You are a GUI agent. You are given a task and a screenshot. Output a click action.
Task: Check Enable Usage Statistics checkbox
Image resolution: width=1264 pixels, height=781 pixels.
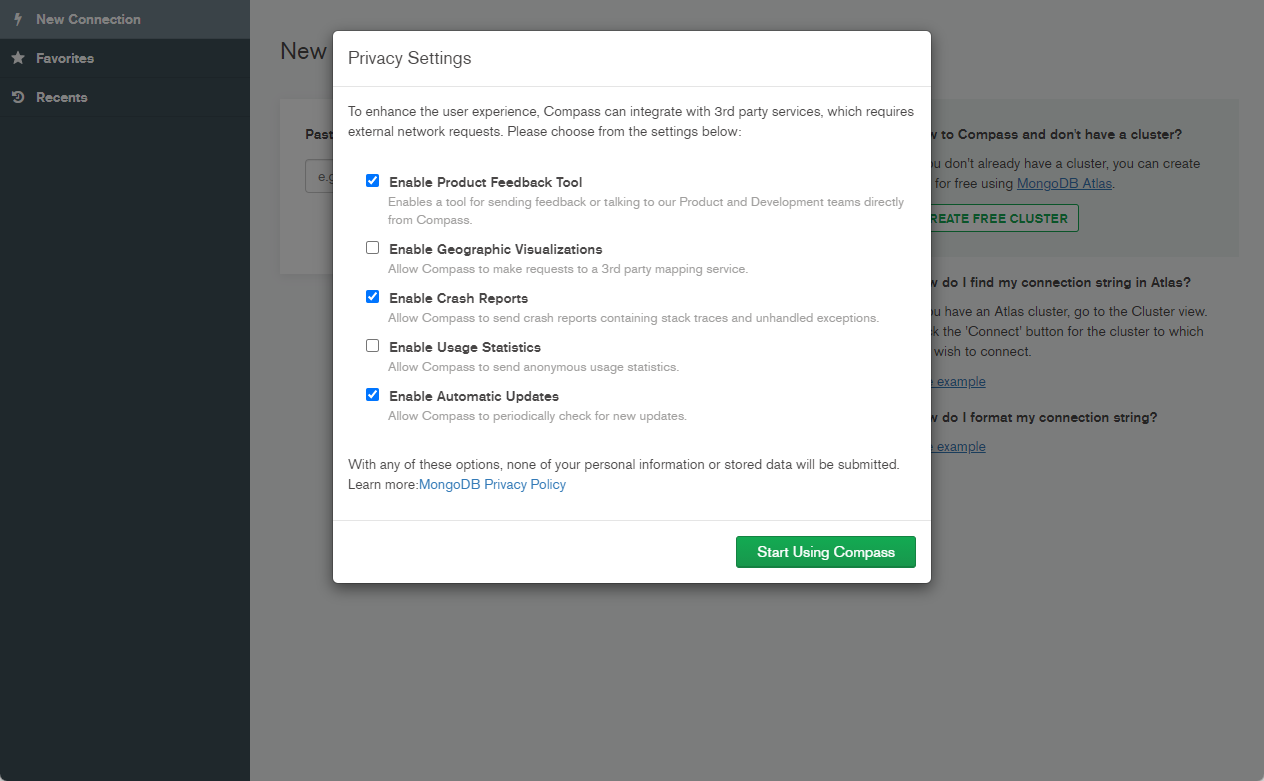click(372, 345)
